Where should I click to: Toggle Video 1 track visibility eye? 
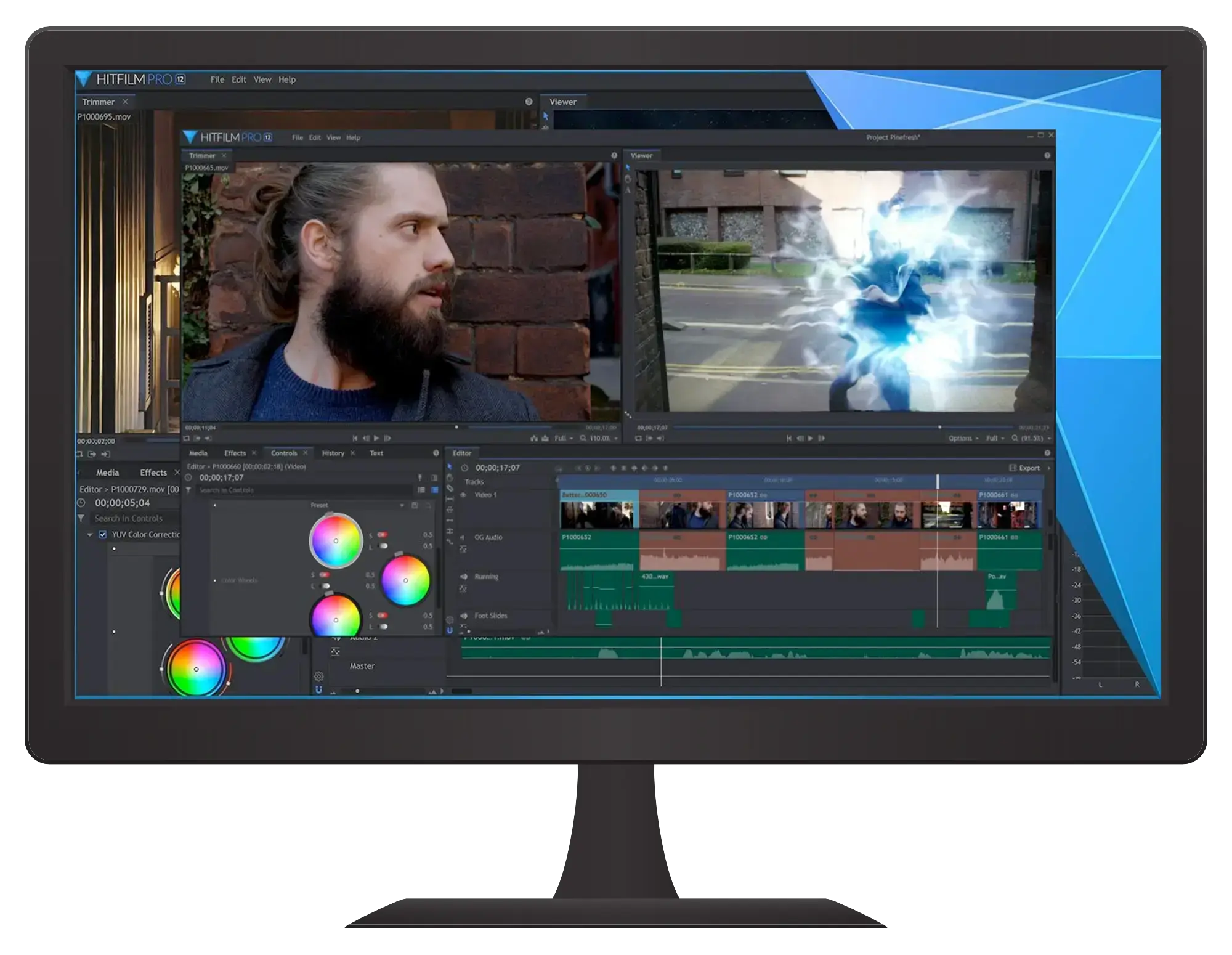click(463, 495)
